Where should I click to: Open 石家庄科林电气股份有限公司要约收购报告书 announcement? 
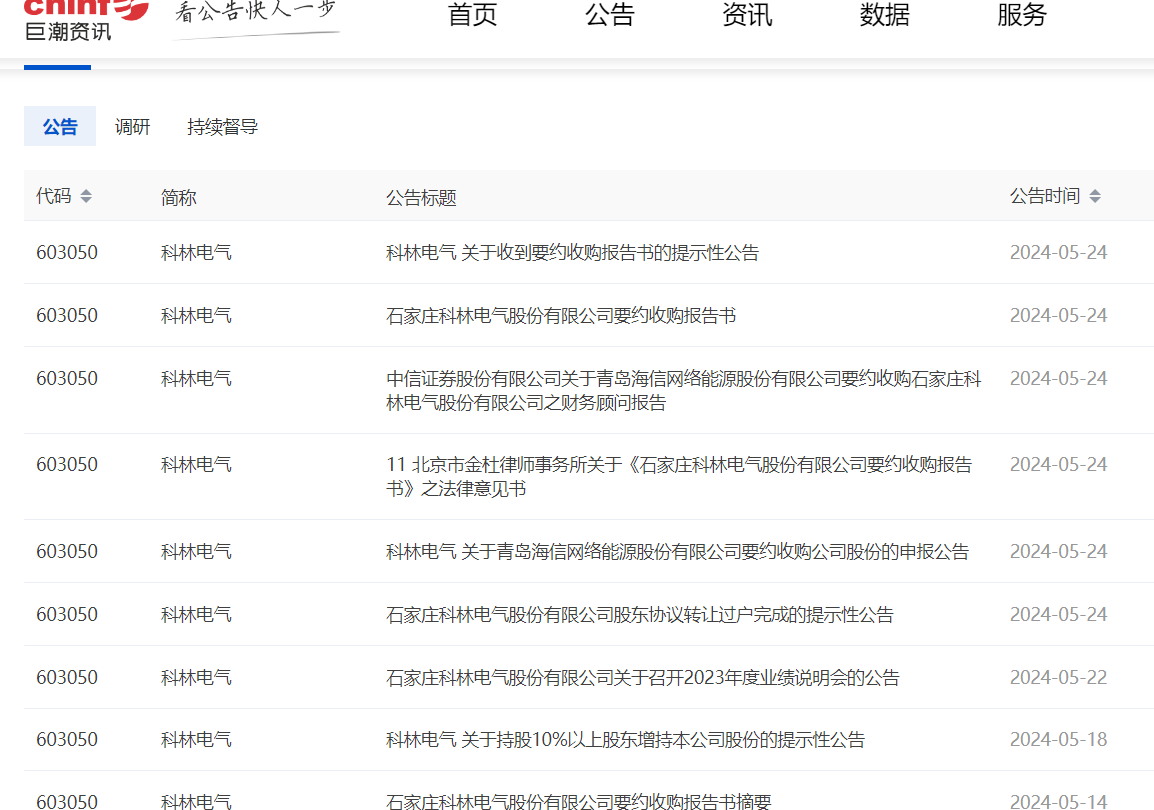point(561,316)
